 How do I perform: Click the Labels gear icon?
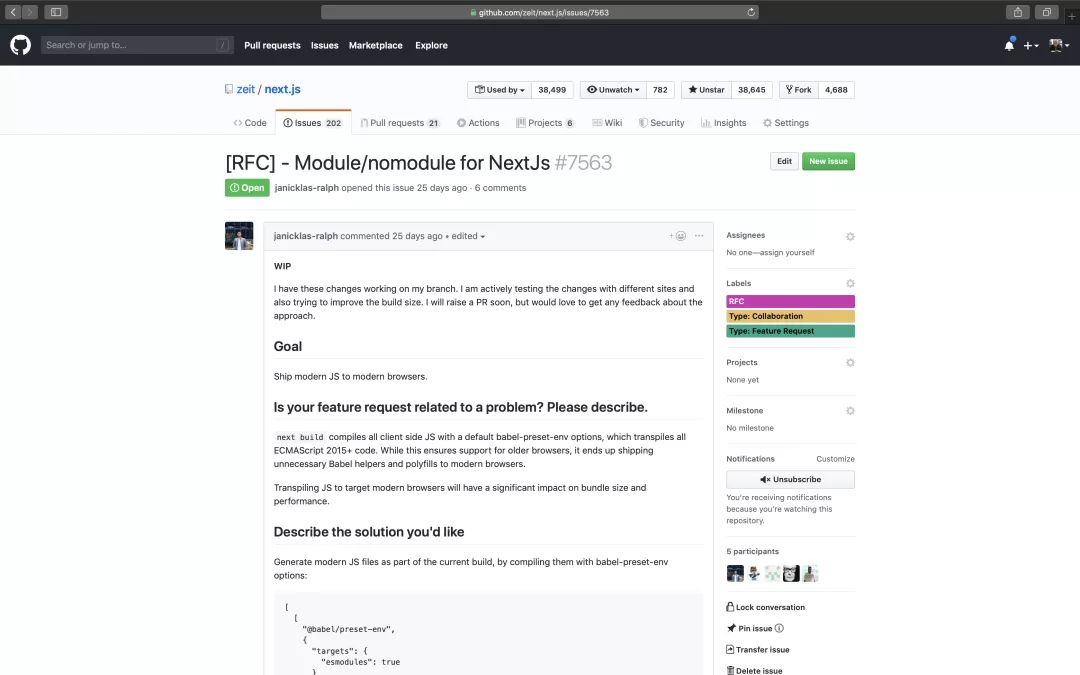[x=850, y=284]
